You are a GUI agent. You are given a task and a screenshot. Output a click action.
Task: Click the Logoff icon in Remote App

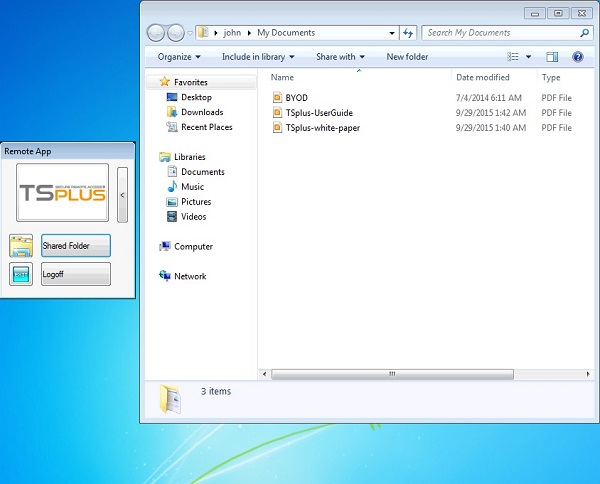(x=21, y=275)
